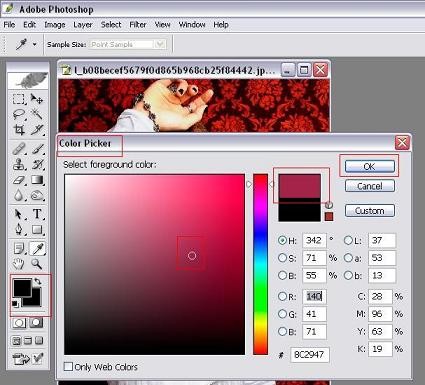Open the Window menu
The width and height of the screenshot is (425, 385).
coord(192,25)
